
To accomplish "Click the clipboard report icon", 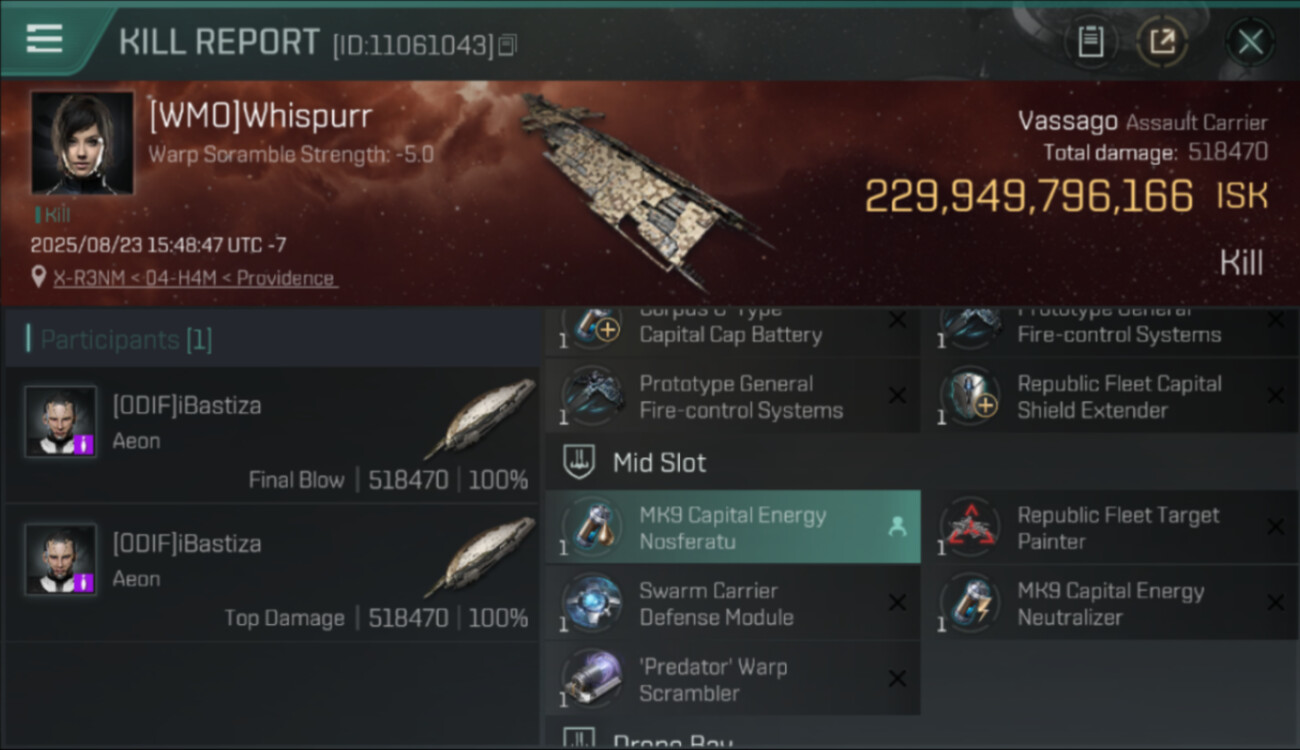I will coord(1090,42).
